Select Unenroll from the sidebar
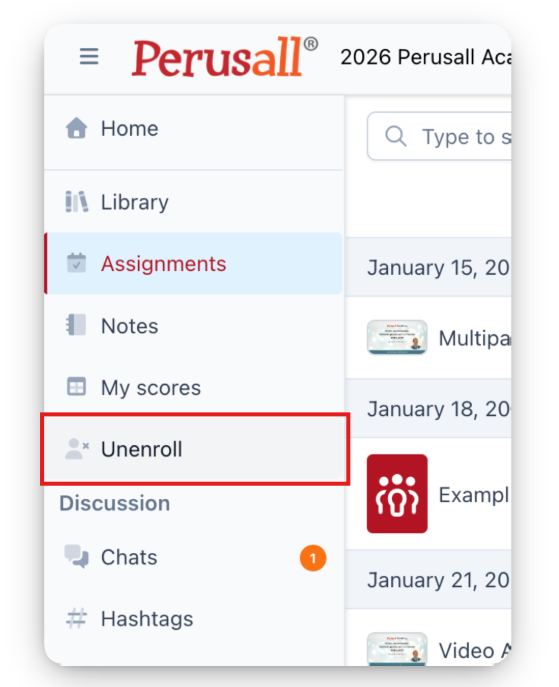 pos(194,449)
